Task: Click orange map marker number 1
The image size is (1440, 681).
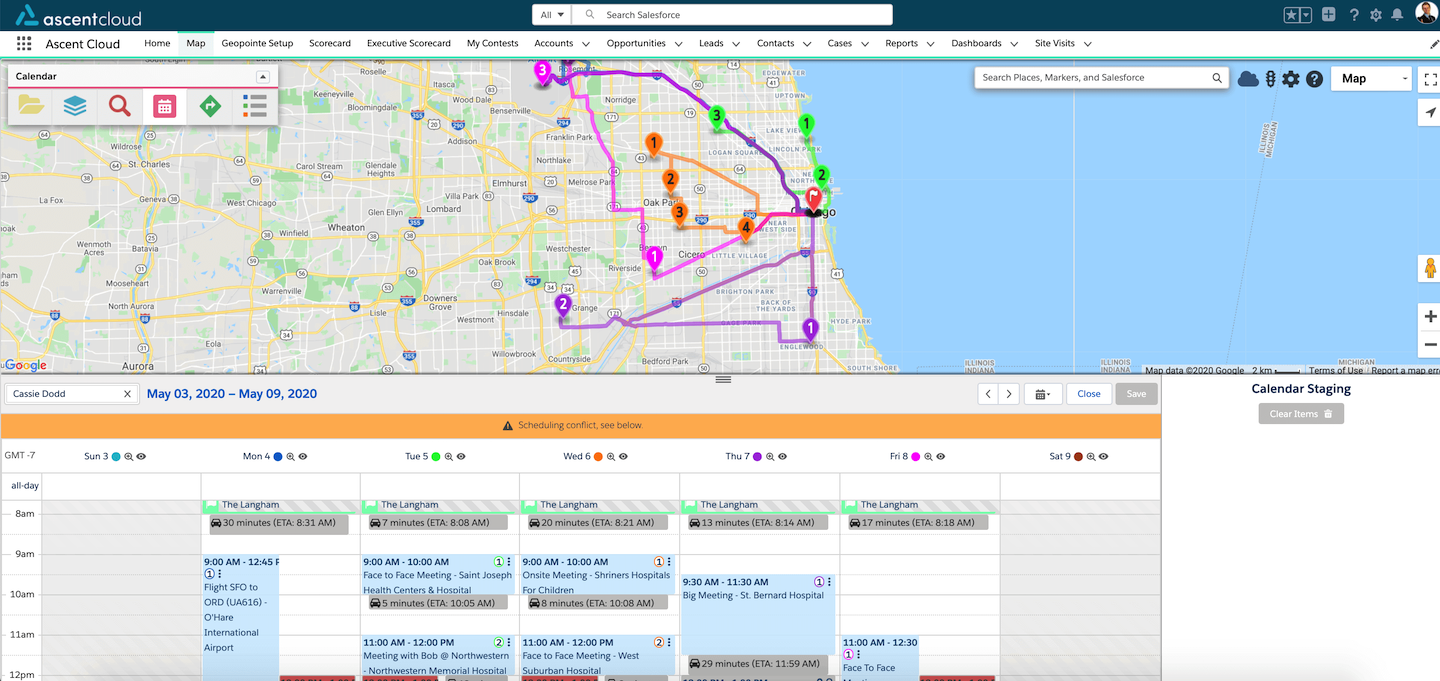Action: [x=653, y=146]
